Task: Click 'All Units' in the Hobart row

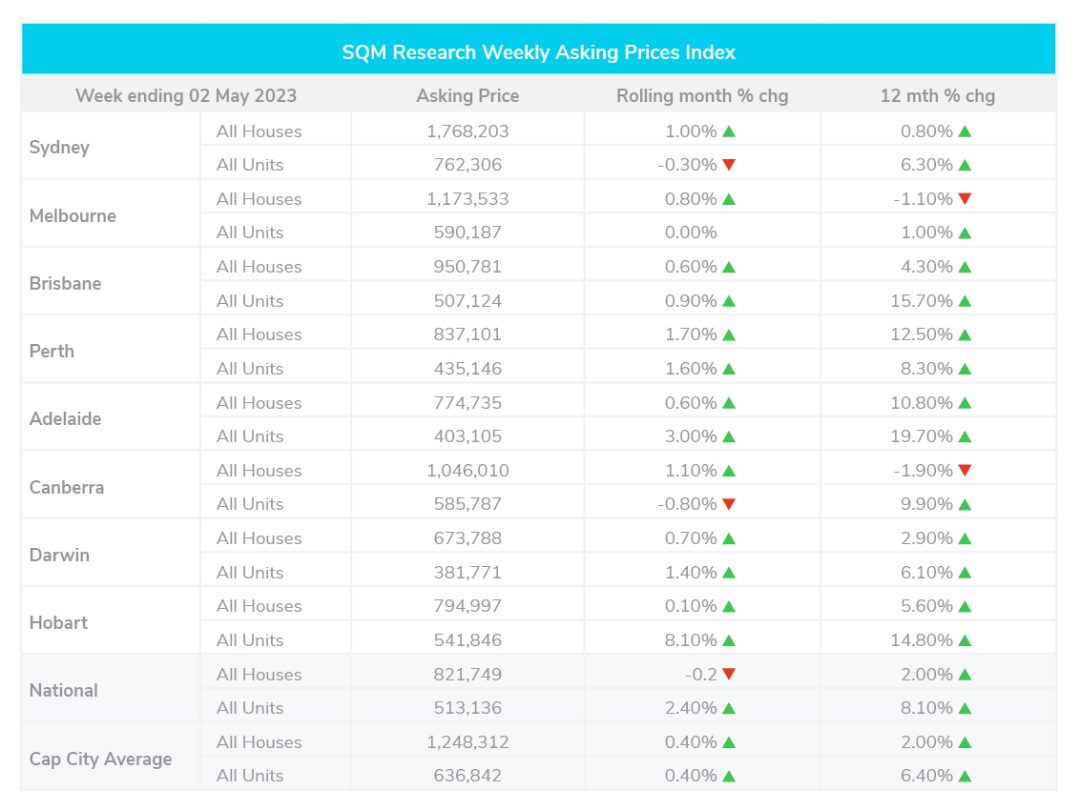Action: coord(250,640)
